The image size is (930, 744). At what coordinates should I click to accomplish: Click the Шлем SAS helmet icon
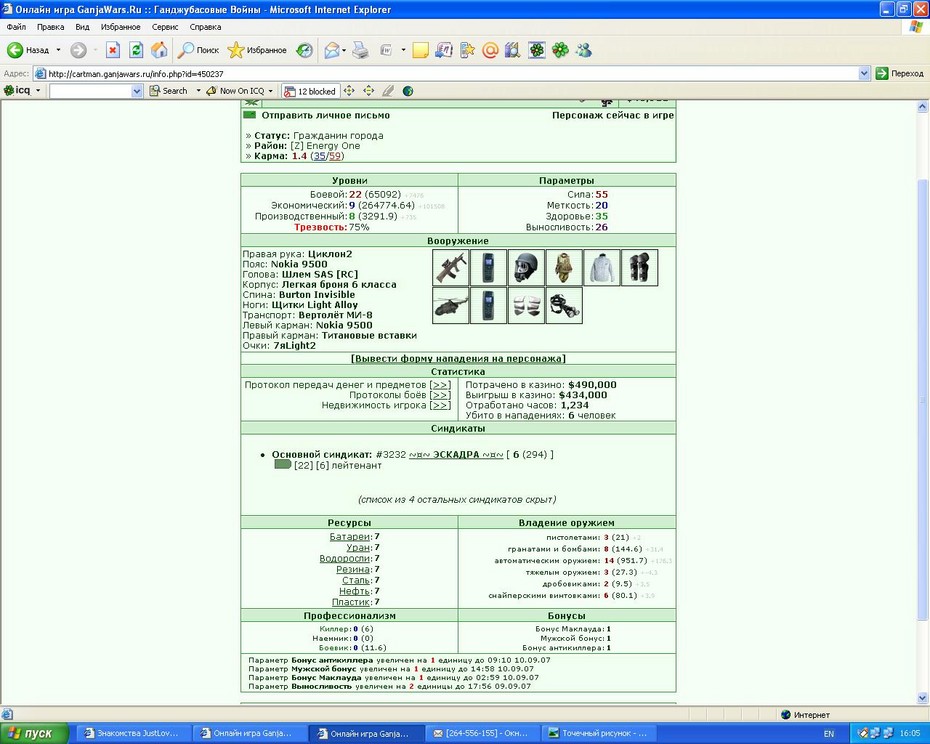tap(526, 268)
